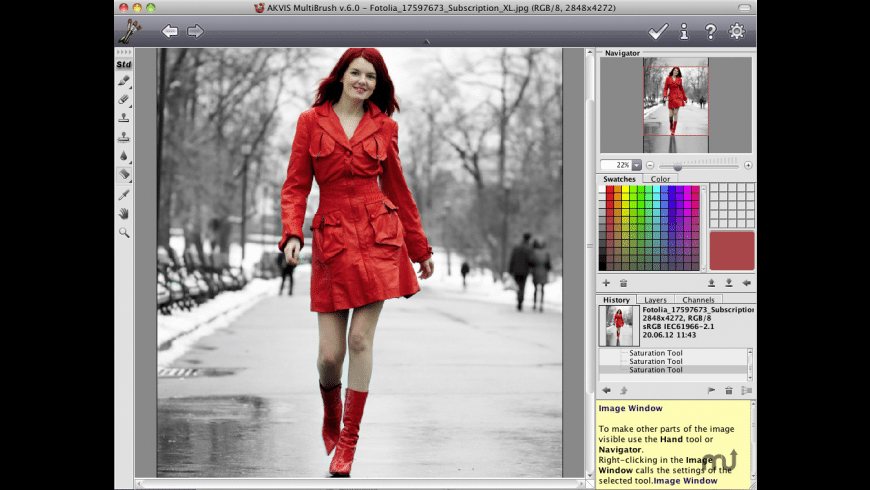Screen dimensions: 870x490
Task: Activate the Hand tool
Action: point(124,213)
